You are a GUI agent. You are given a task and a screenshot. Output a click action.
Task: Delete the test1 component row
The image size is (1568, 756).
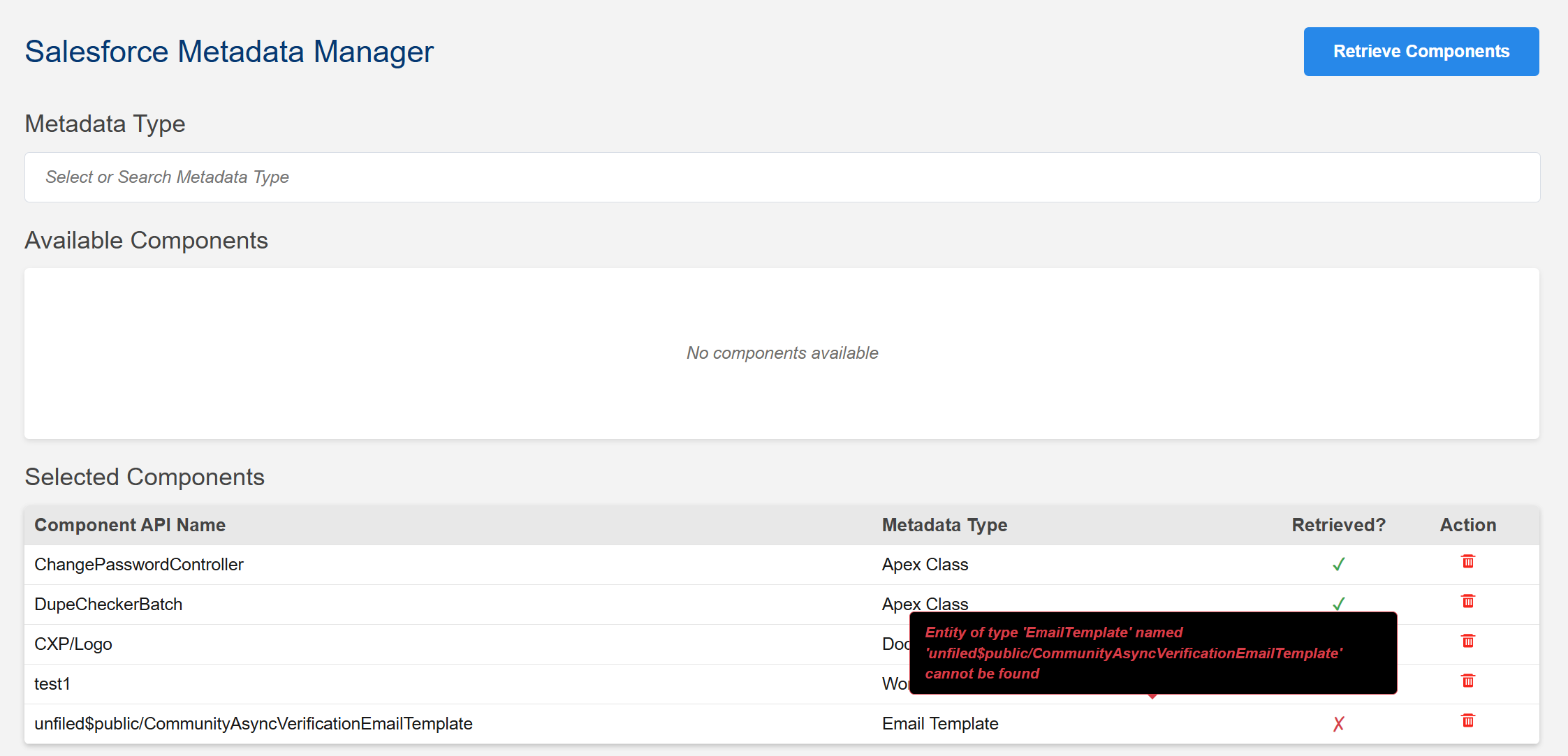(1467, 681)
